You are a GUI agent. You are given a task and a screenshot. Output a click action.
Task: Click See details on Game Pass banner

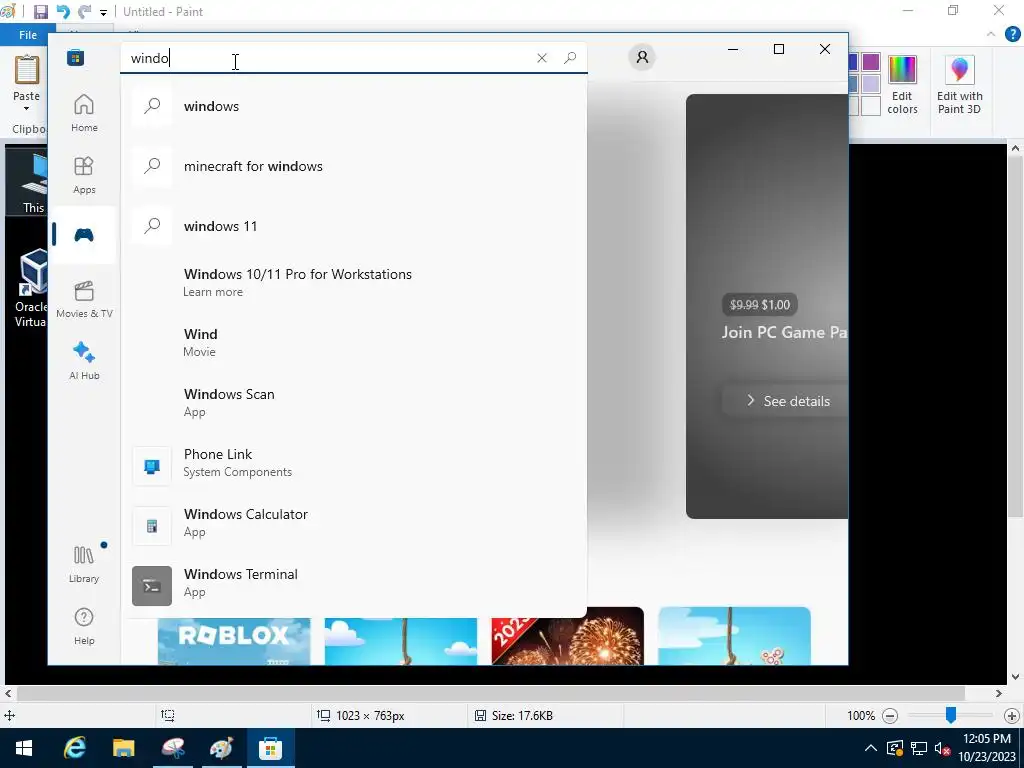(x=786, y=401)
